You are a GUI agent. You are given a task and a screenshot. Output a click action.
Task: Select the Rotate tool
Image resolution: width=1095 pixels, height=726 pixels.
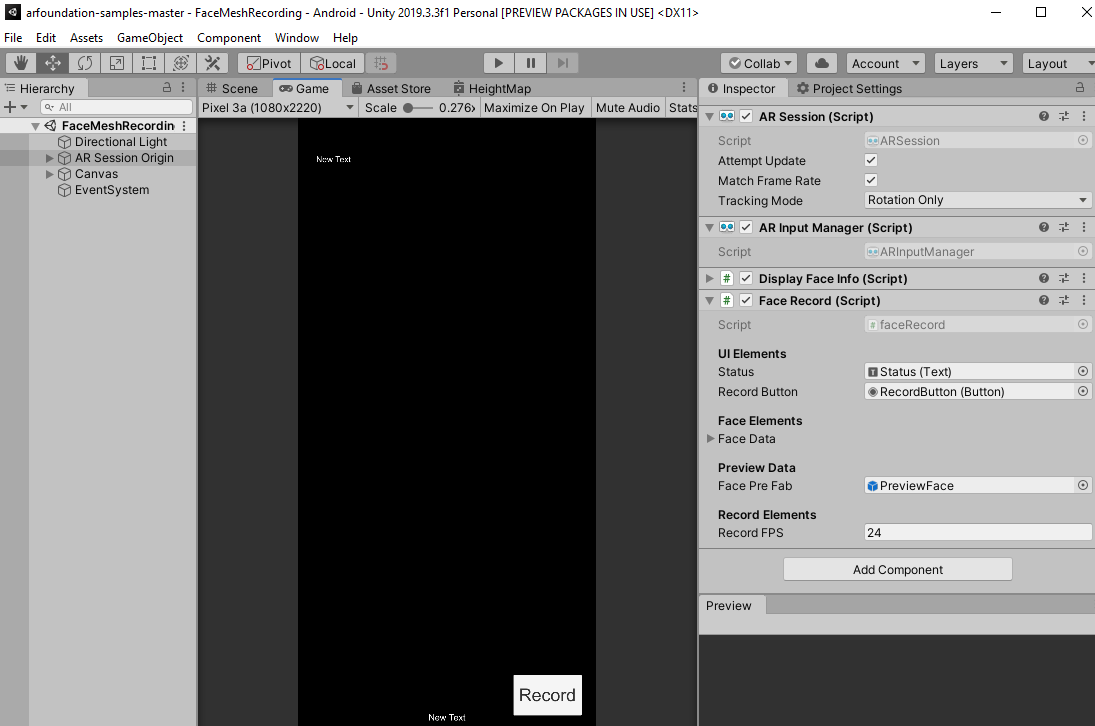click(x=85, y=64)
